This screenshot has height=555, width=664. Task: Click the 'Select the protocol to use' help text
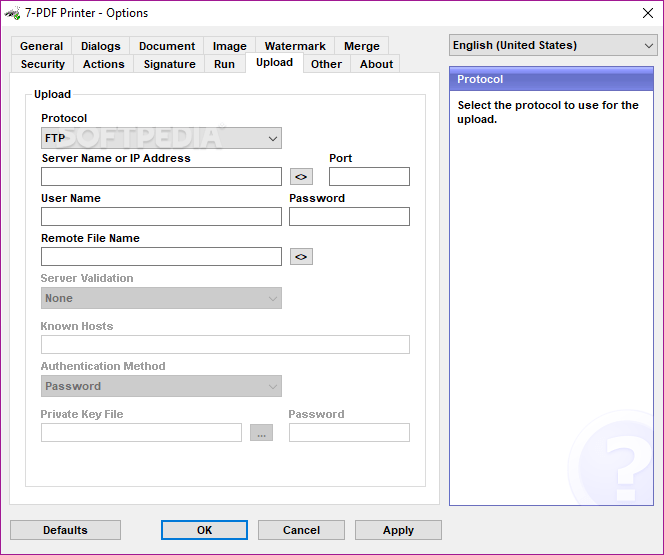[x=548, y=112]
